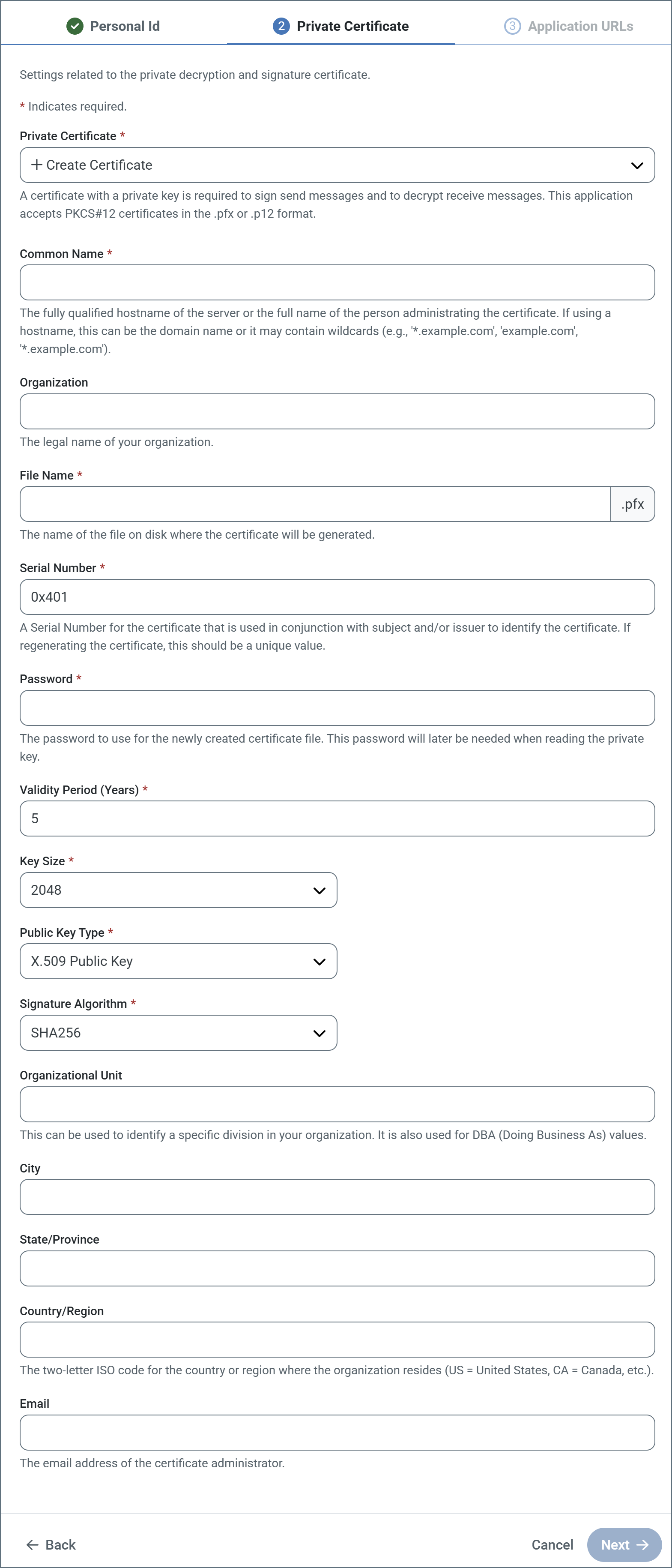This screenshot has width=672, height=1568.
Task: Select the Serial Number field
Action: pyautogui.click(x=337, y=597)
